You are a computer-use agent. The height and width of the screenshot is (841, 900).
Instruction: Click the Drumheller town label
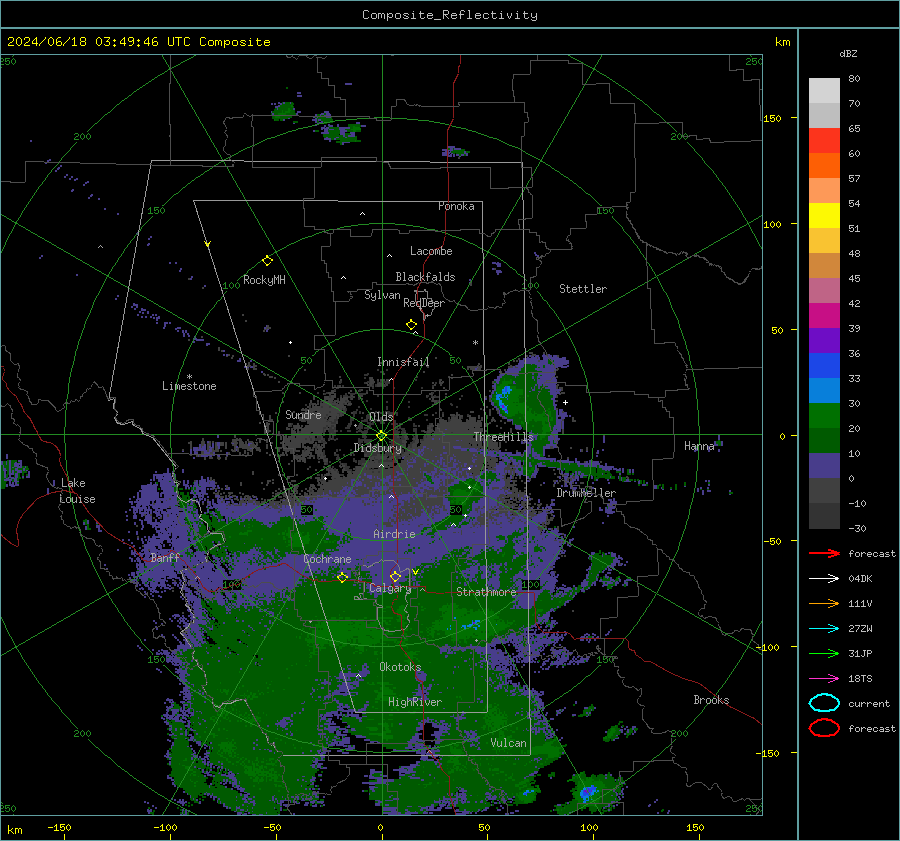click(x=586, y=493)
